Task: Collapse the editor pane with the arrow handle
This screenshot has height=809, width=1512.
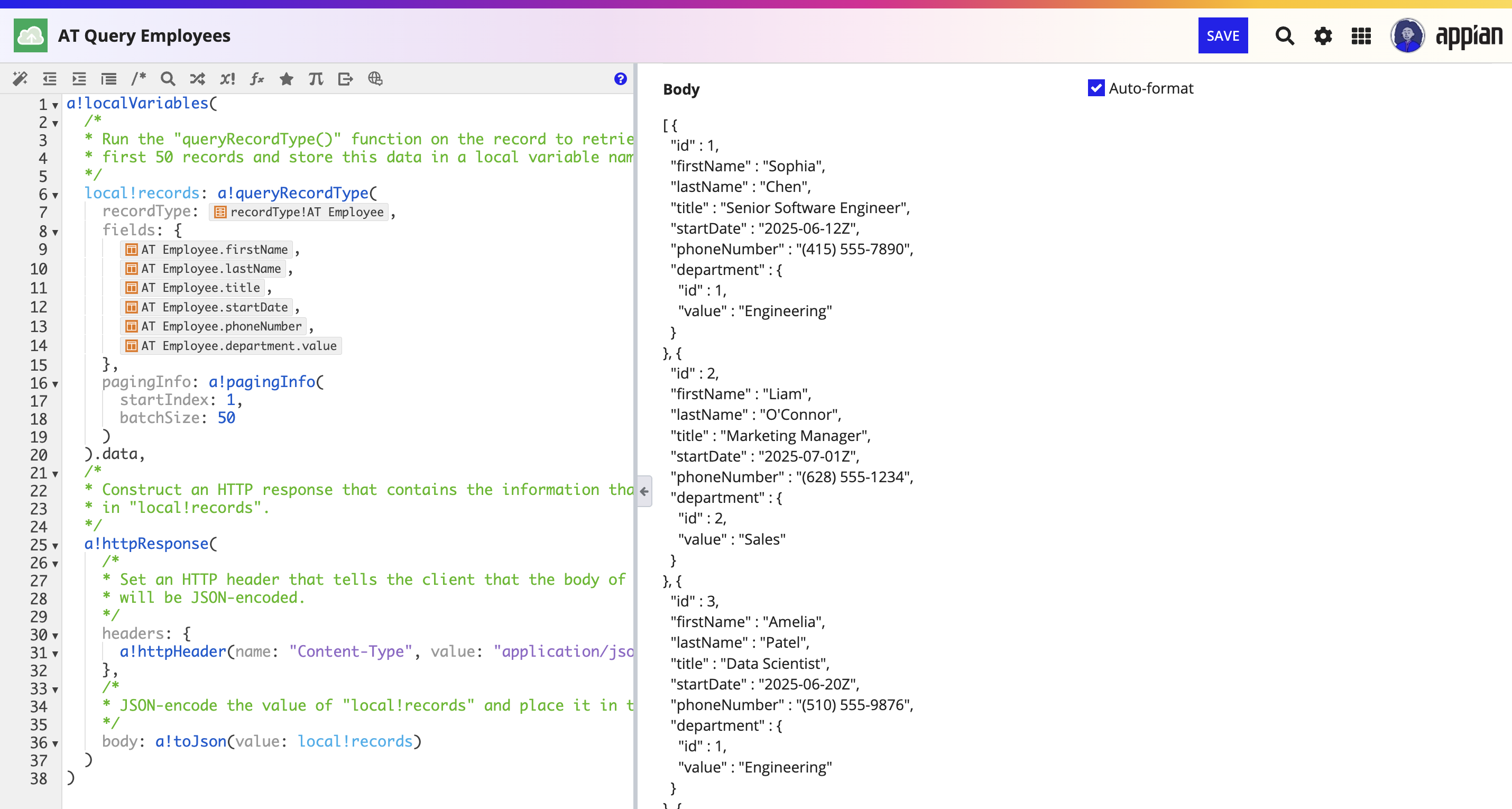Action: [x=644, y=491]
